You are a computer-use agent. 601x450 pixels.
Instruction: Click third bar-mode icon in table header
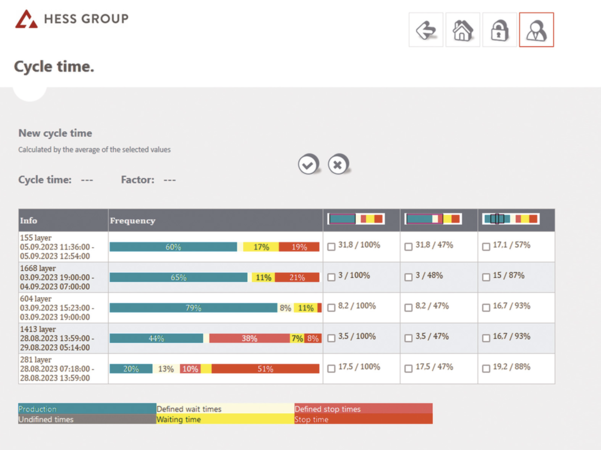pyautogui.click(x=511, y=219)
